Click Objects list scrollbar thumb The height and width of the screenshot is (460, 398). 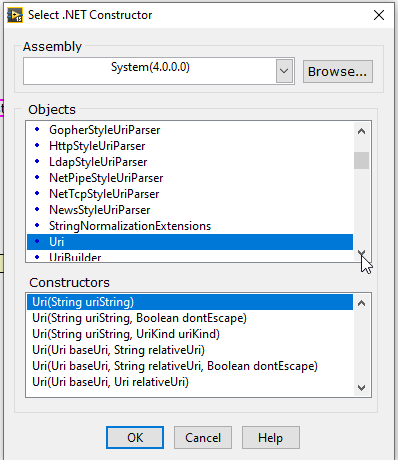click(361, 161)
